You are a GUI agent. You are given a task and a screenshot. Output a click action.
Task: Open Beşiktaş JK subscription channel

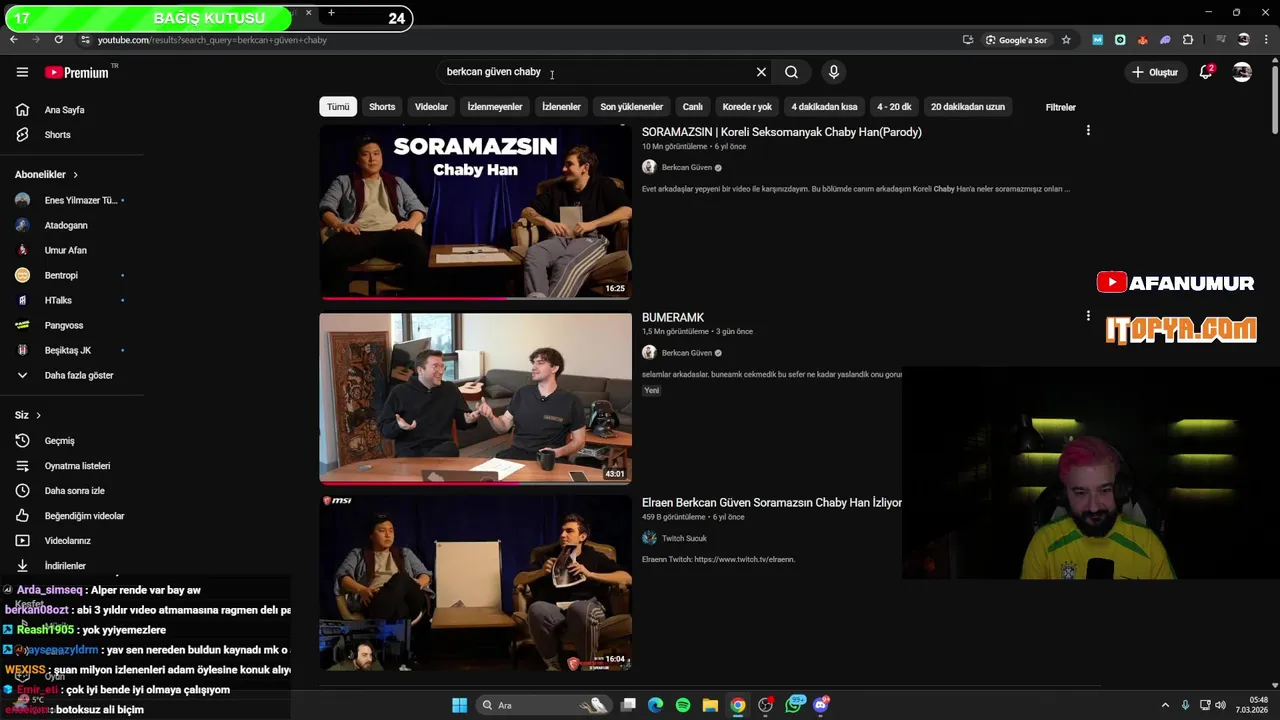[68, 350]
